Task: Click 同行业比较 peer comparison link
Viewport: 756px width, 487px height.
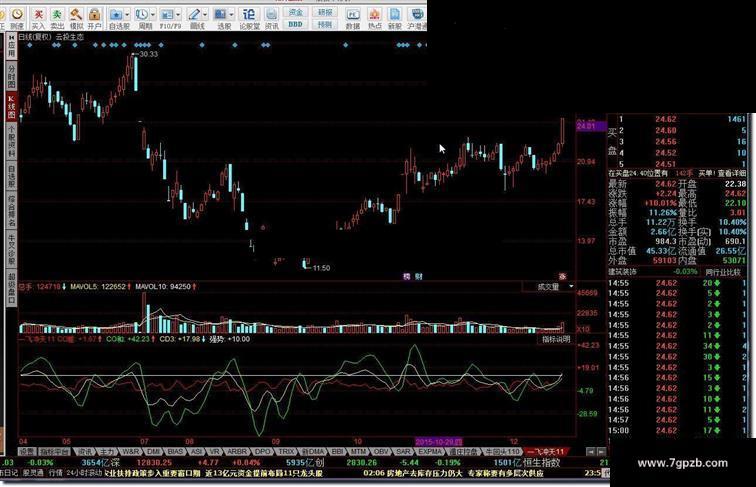Action: (x=723, y=272)
